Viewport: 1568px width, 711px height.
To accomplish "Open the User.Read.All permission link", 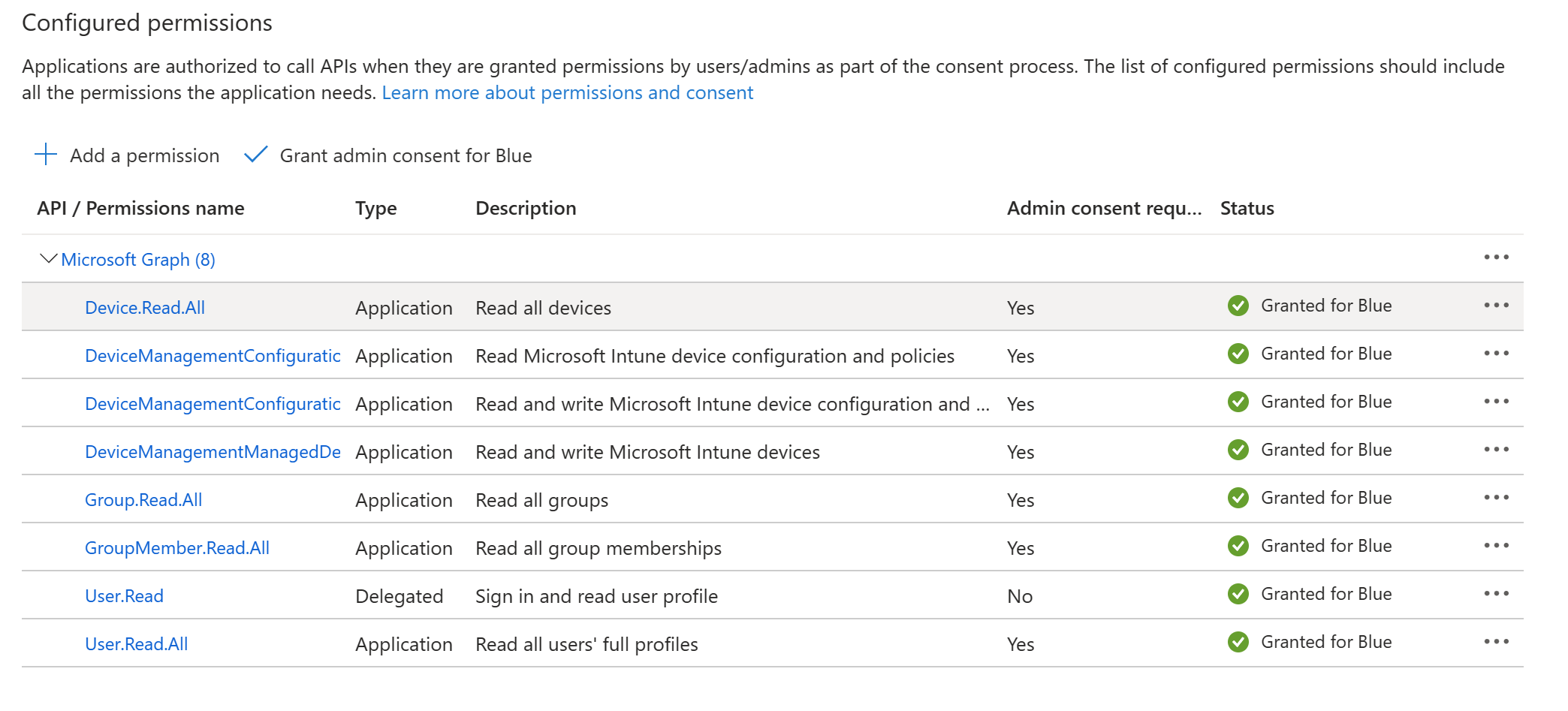I will (x=137, y=644).
